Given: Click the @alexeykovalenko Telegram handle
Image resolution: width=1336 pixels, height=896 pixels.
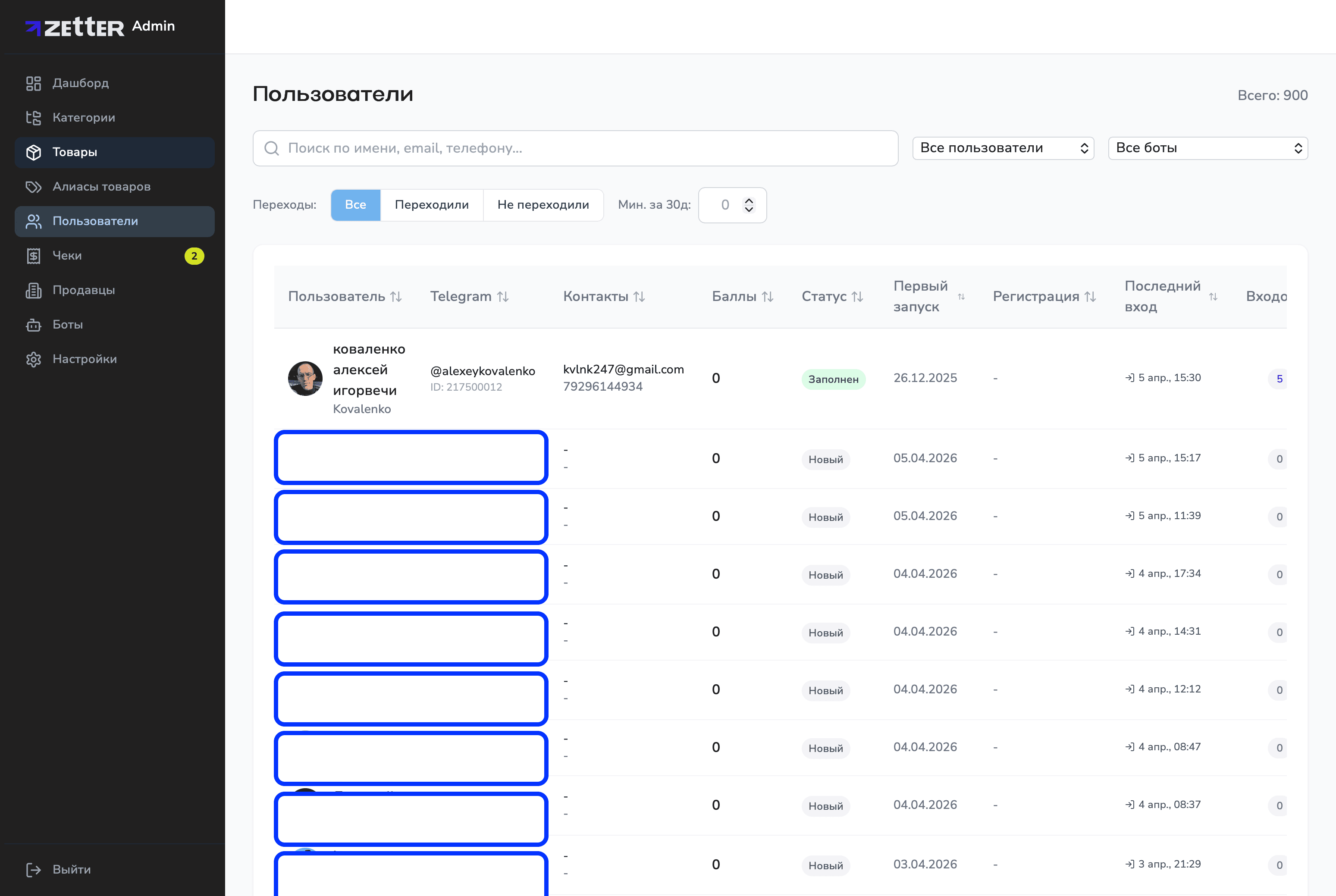Looking at the screenshot, I should pos(482,371).
